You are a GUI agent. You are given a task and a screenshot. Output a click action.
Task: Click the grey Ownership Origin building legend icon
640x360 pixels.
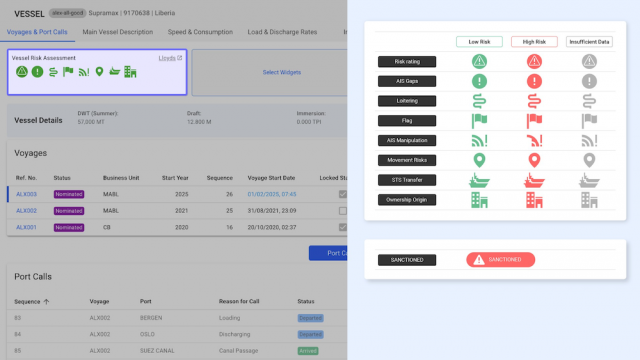coord(589,200)
